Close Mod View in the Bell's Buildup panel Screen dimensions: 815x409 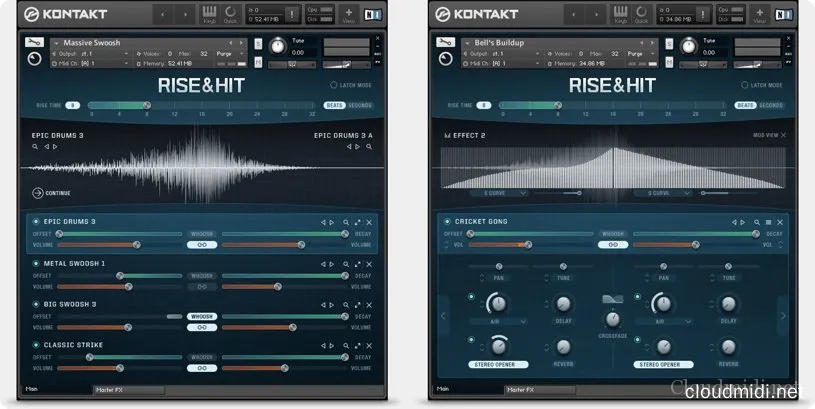click(783, 135)
